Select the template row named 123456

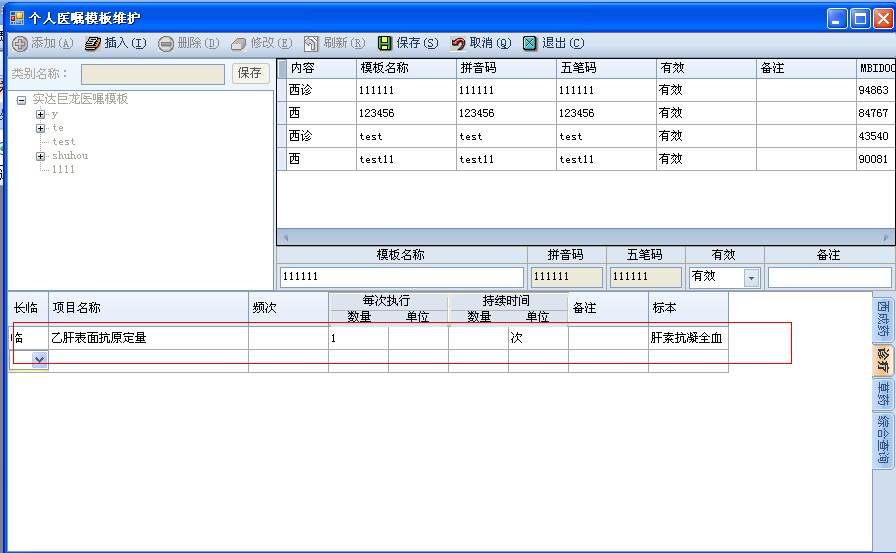[x=586, y=113]
